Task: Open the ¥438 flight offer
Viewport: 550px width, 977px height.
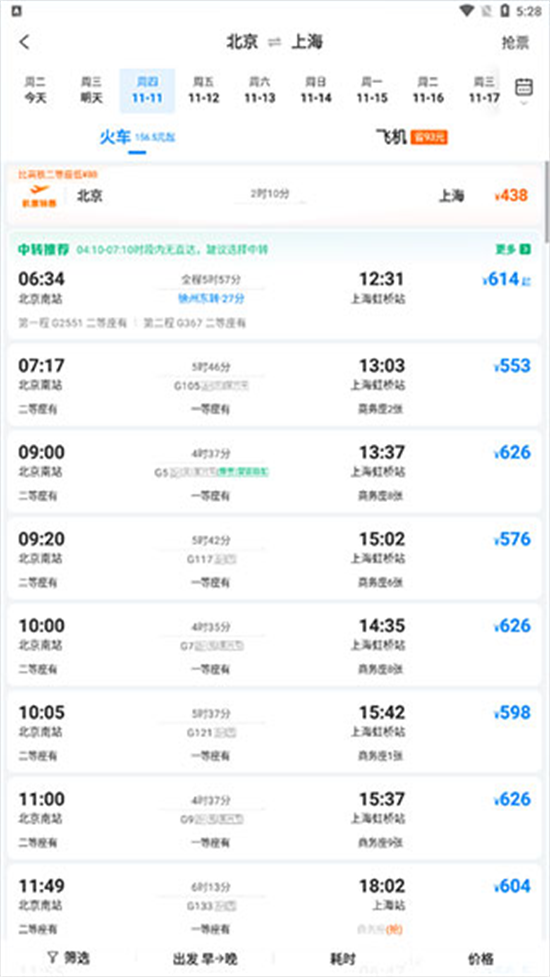Action: point(274,196)
